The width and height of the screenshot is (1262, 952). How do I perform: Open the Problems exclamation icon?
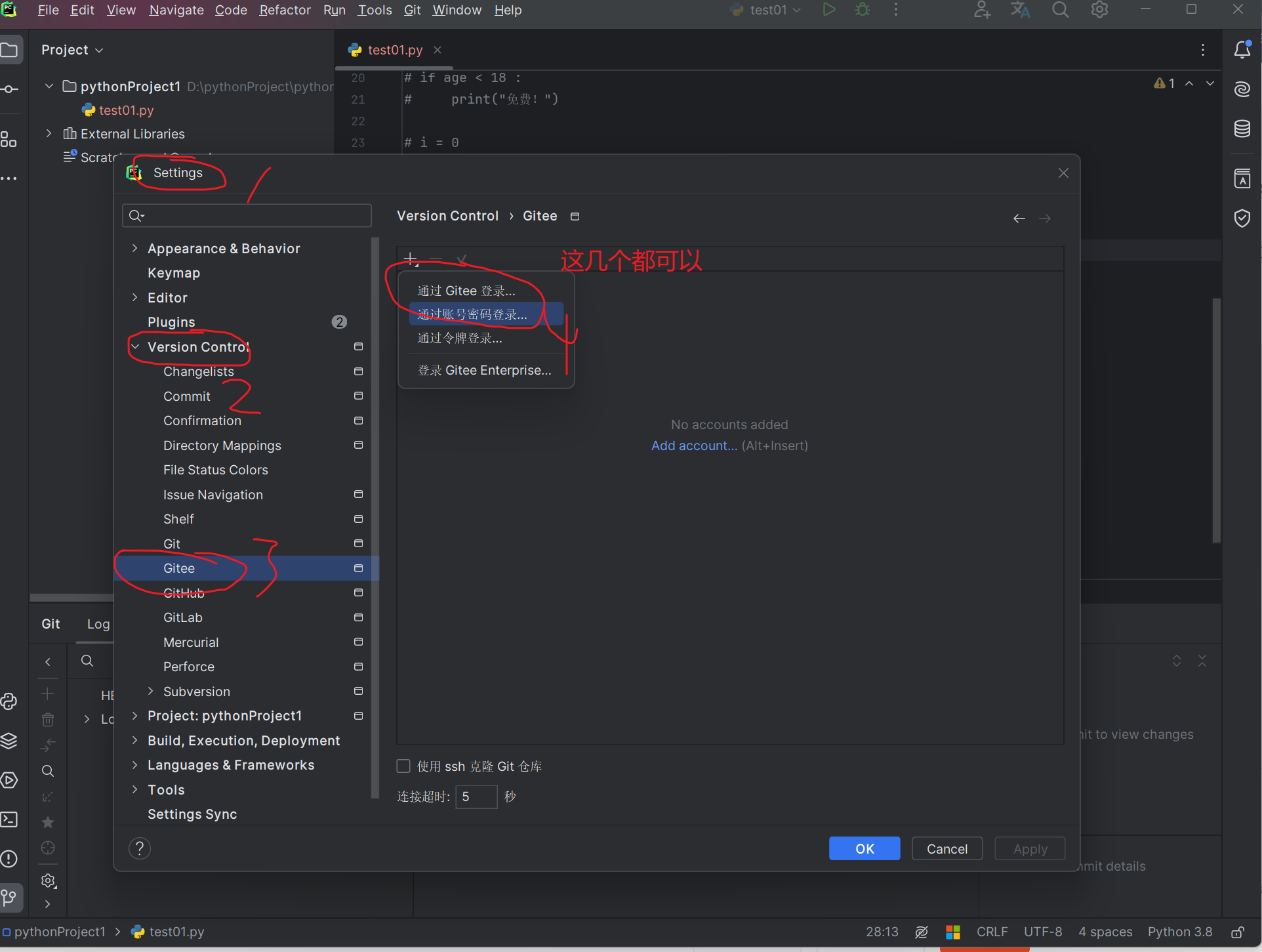pos(9,859)
